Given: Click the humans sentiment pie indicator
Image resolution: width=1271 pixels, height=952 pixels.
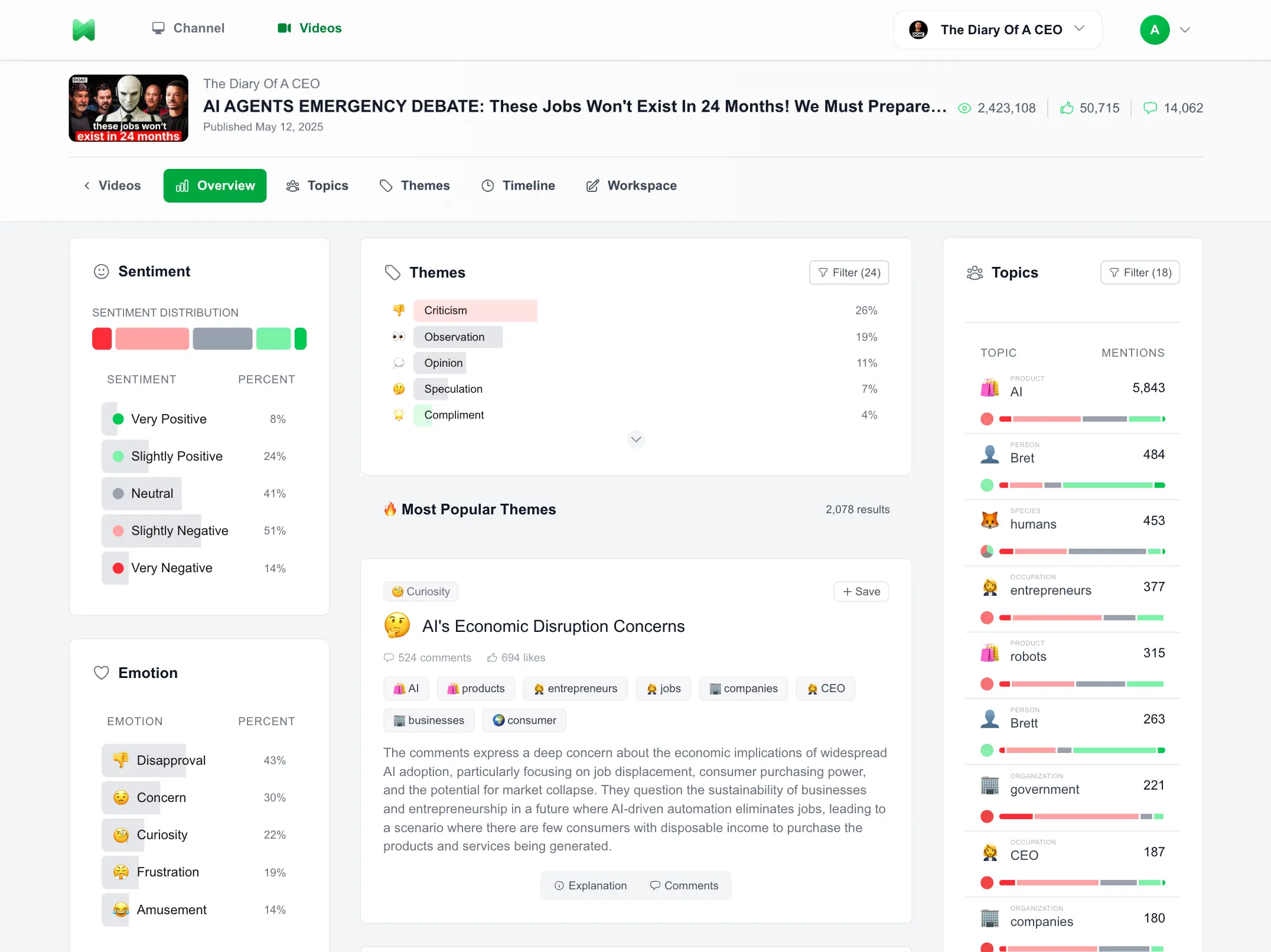Looking at the screenshot, I should 987,552.
